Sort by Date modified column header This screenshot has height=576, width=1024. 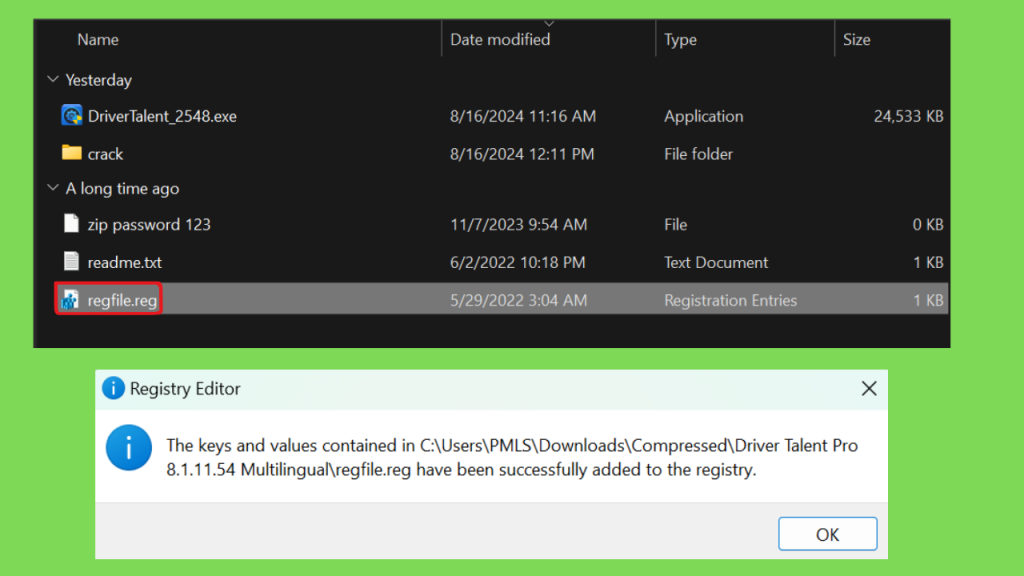[x=500, y=39]
